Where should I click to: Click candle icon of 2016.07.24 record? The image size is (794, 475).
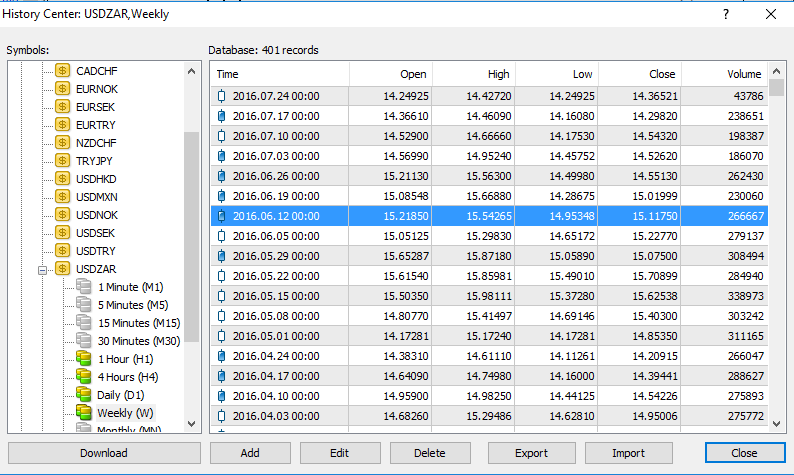click(x=221, y=96)
